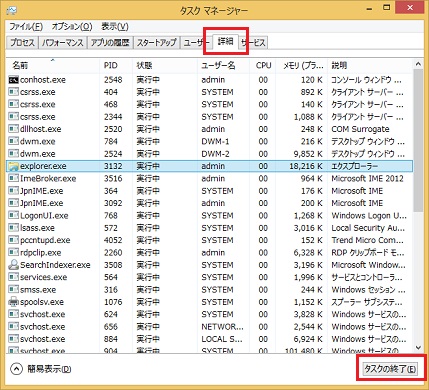429x390 pixels.
Task: Select csrss.exe with PID 404
Action: (x=210, y=92)
